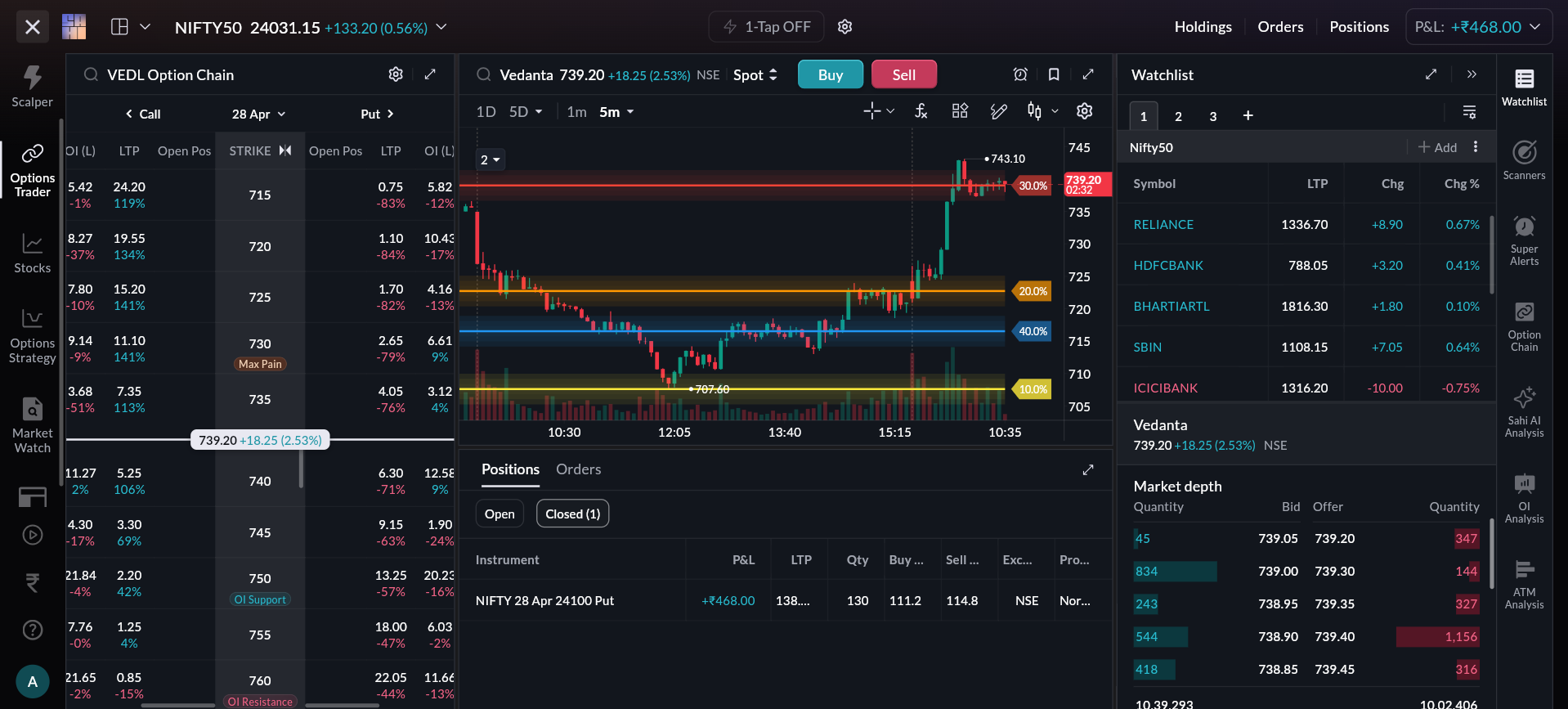
Task: Expand the 28 Apr expiry dropdown
Action: [258, 114]
